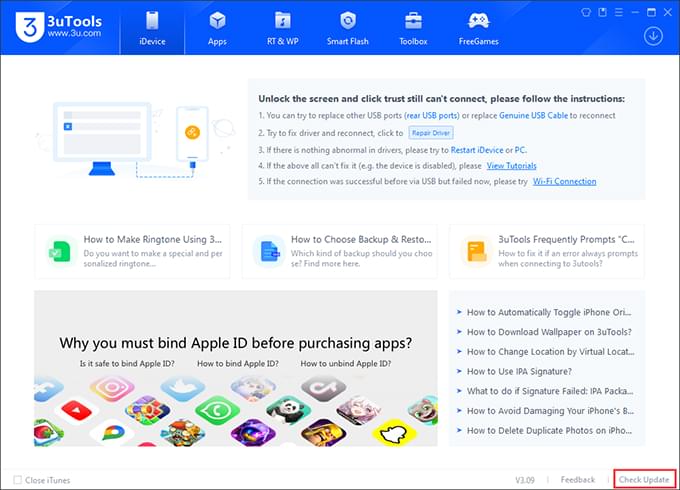This screenshot has height=490, width=680.
Task: Click the Google Maps icon in banner
Action: click(113, 432)
